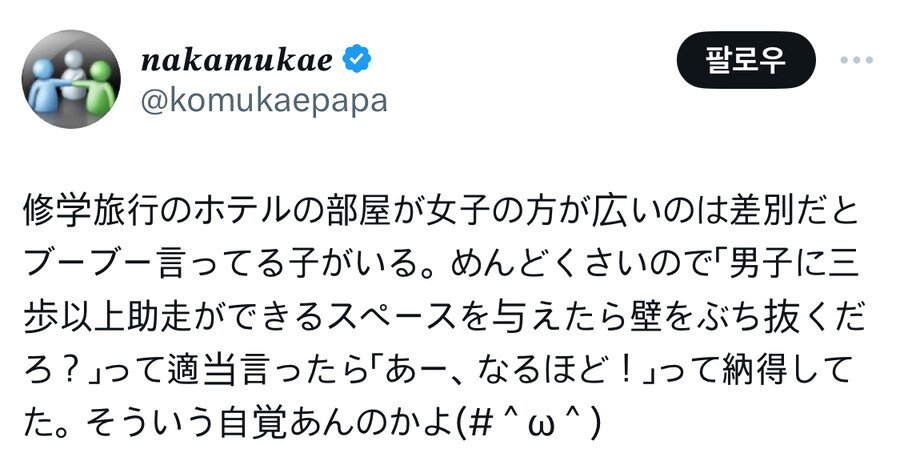Open the nakamukae profile avatar
900x473 pixels.
pyautogui.click(x=70, y=79)
